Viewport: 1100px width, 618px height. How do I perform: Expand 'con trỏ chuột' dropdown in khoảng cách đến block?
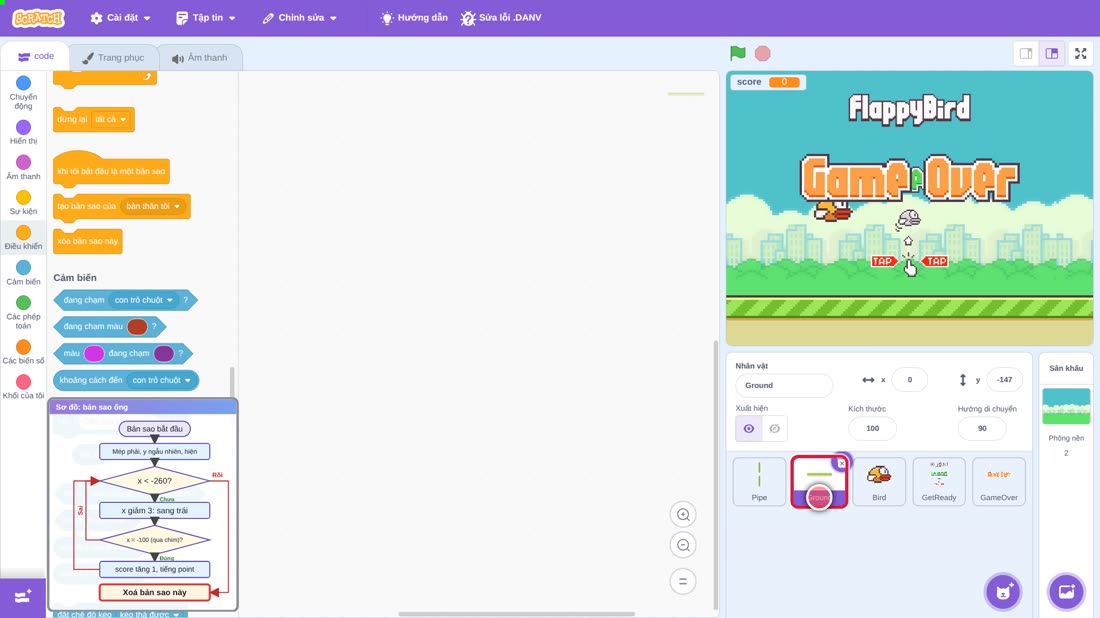click(161, 380)
